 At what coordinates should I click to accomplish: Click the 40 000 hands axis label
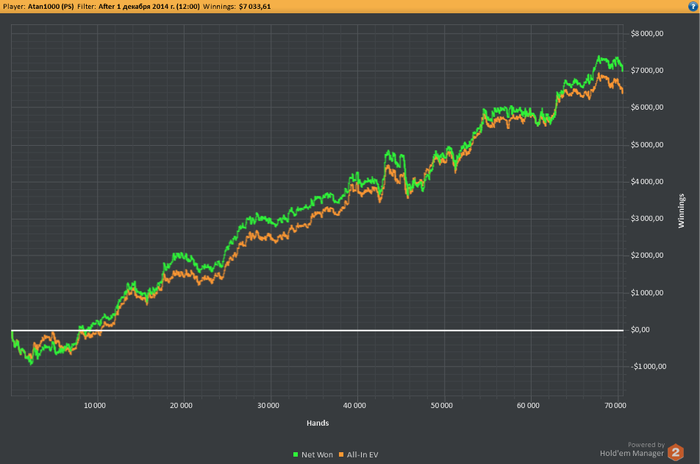click(354, 405)
